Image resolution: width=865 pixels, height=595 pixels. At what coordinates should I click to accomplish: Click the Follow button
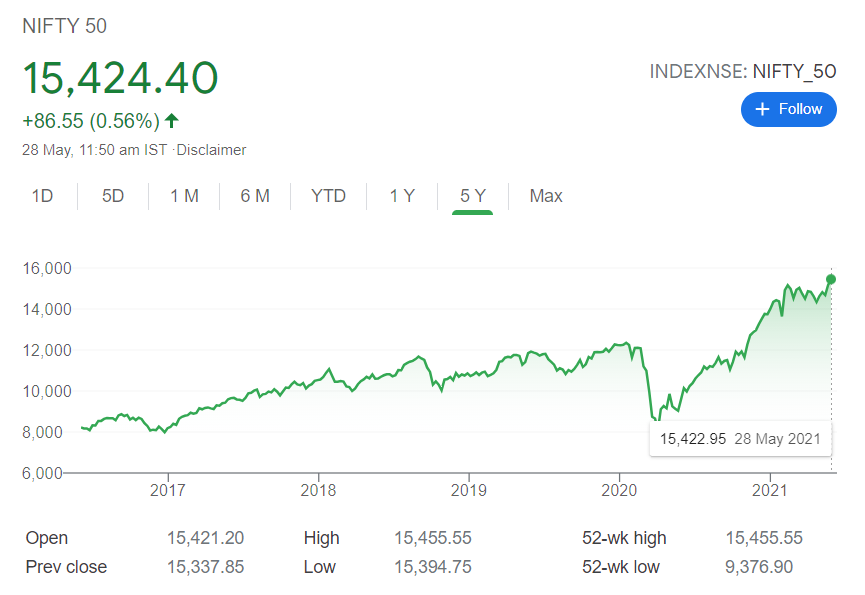coord(788,109)
